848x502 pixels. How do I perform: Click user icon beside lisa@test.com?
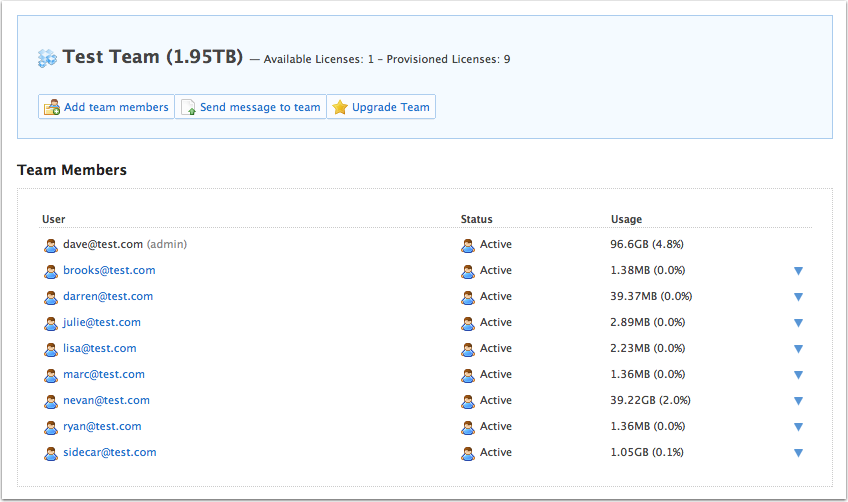tap(51, 349)
